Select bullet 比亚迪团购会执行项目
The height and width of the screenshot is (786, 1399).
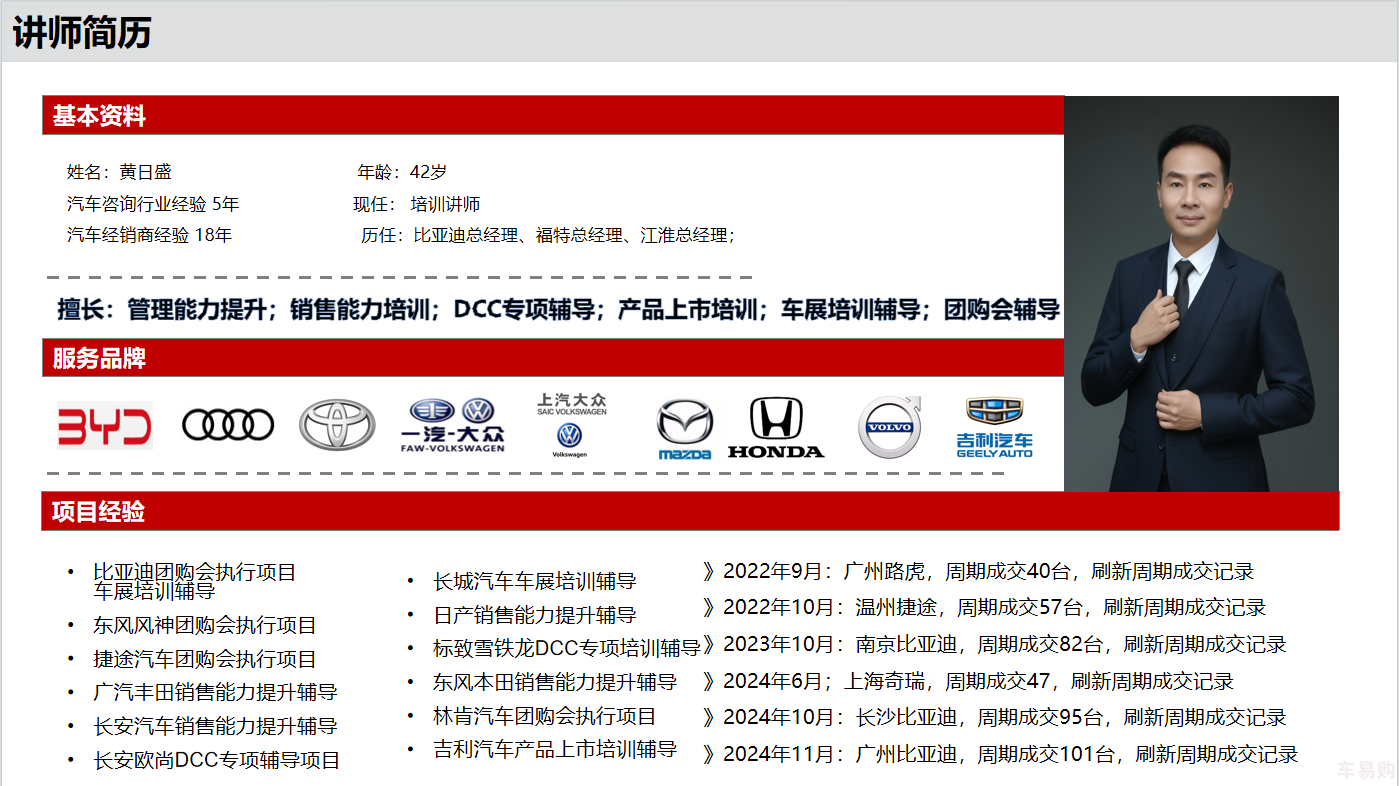(195, 573)
